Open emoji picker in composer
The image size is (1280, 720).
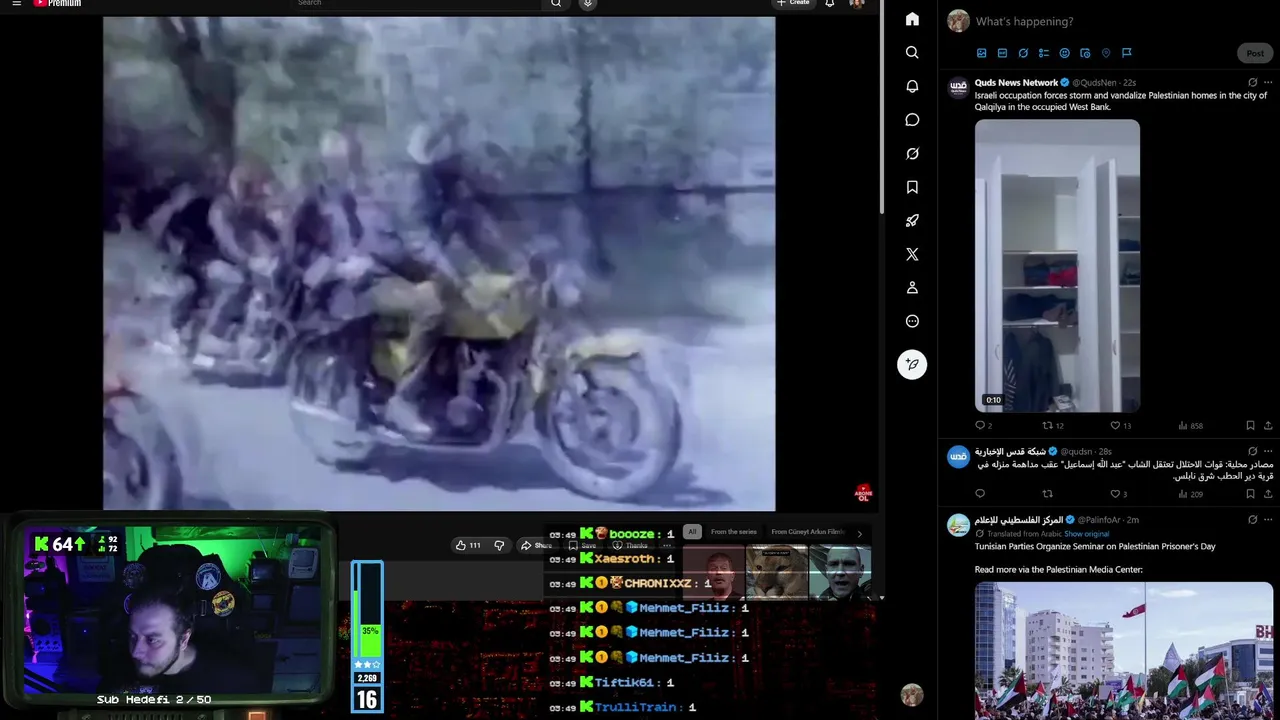click(1064, 53)
